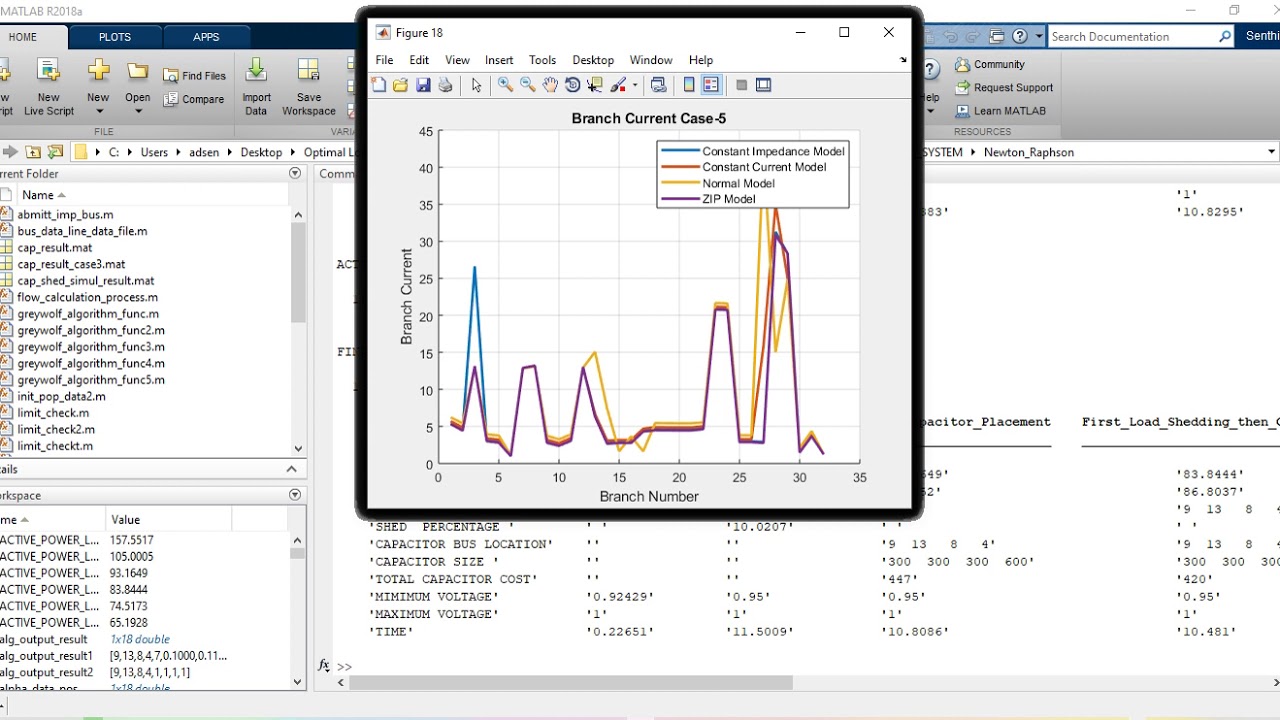1280x720 pixels.
Task: Click Find Files in the FILE section
Action: point(194,76)
